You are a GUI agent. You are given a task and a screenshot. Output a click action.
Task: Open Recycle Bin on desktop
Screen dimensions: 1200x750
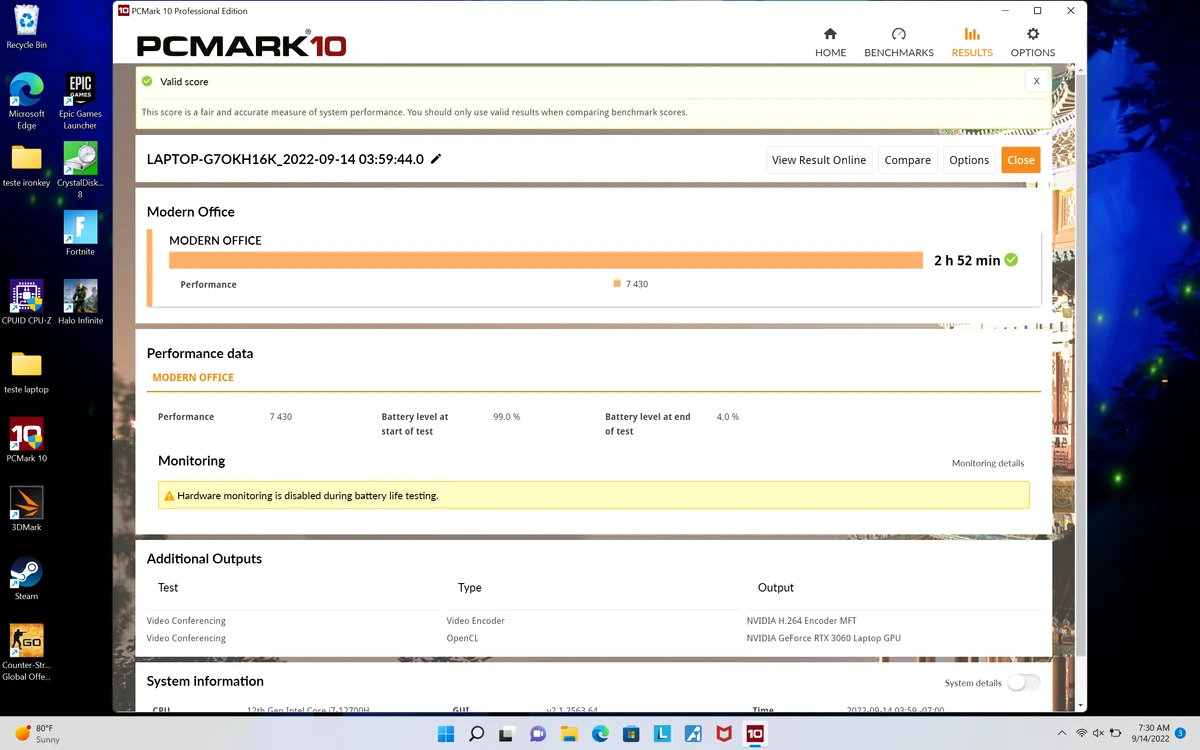tap(27, 27)
